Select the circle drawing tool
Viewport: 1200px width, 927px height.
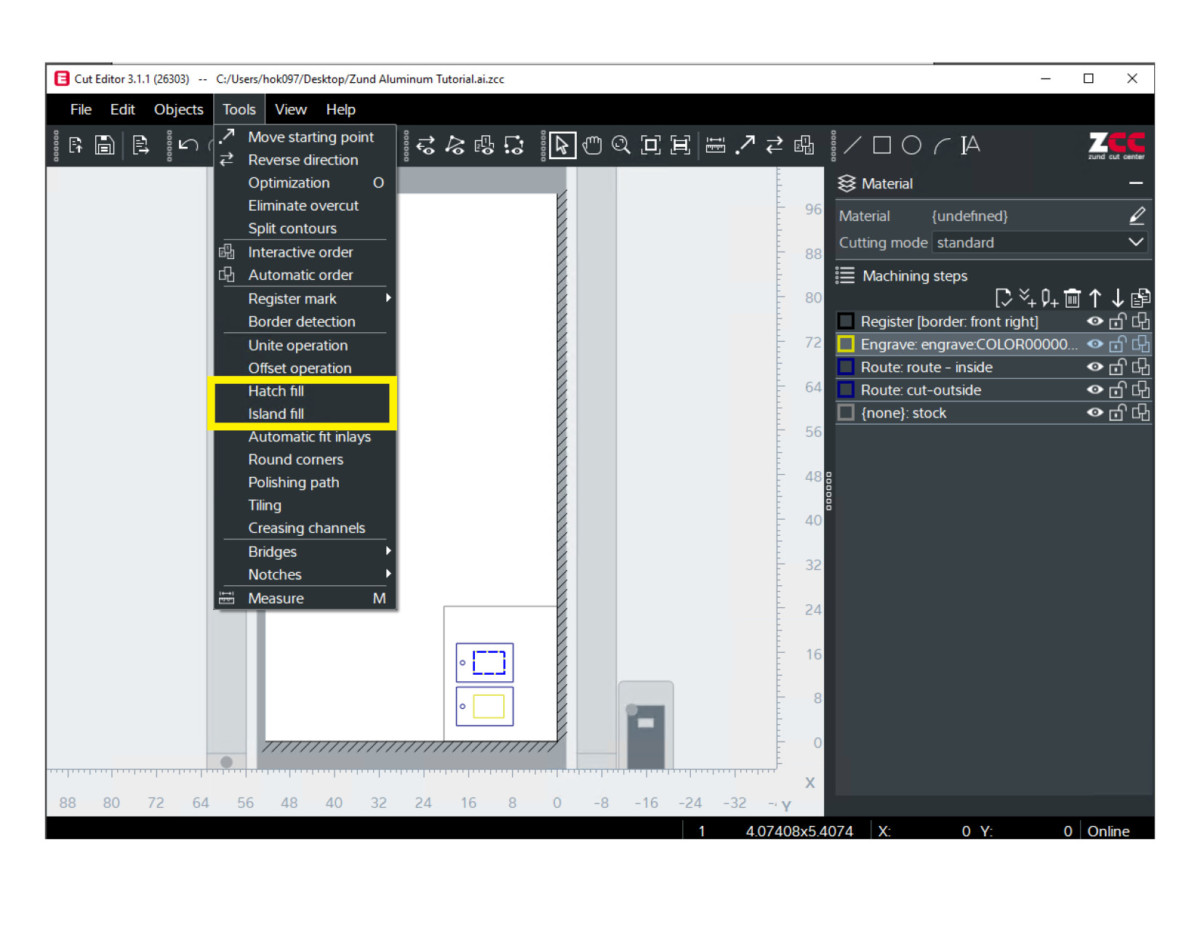(x=911, y=146)
